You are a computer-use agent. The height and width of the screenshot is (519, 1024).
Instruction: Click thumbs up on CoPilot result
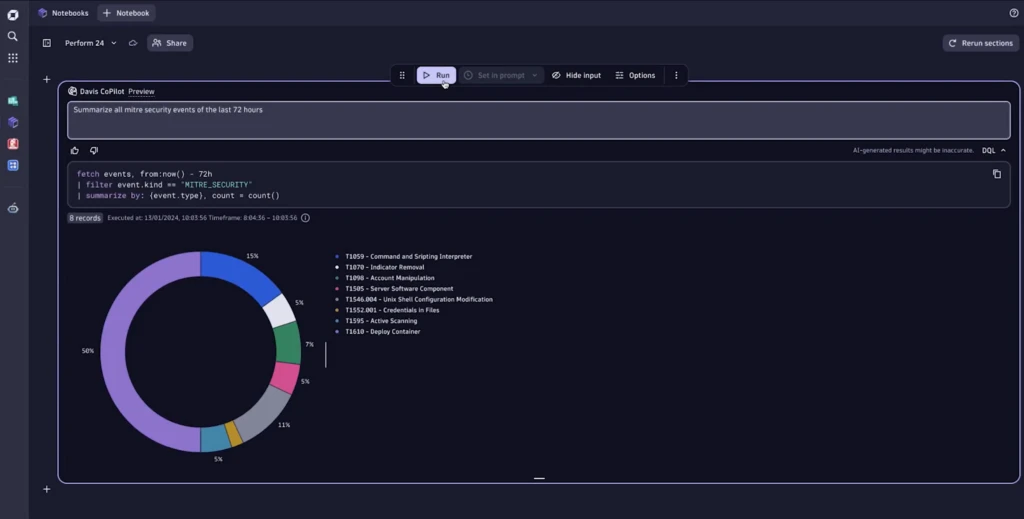[x=75, y=150]
